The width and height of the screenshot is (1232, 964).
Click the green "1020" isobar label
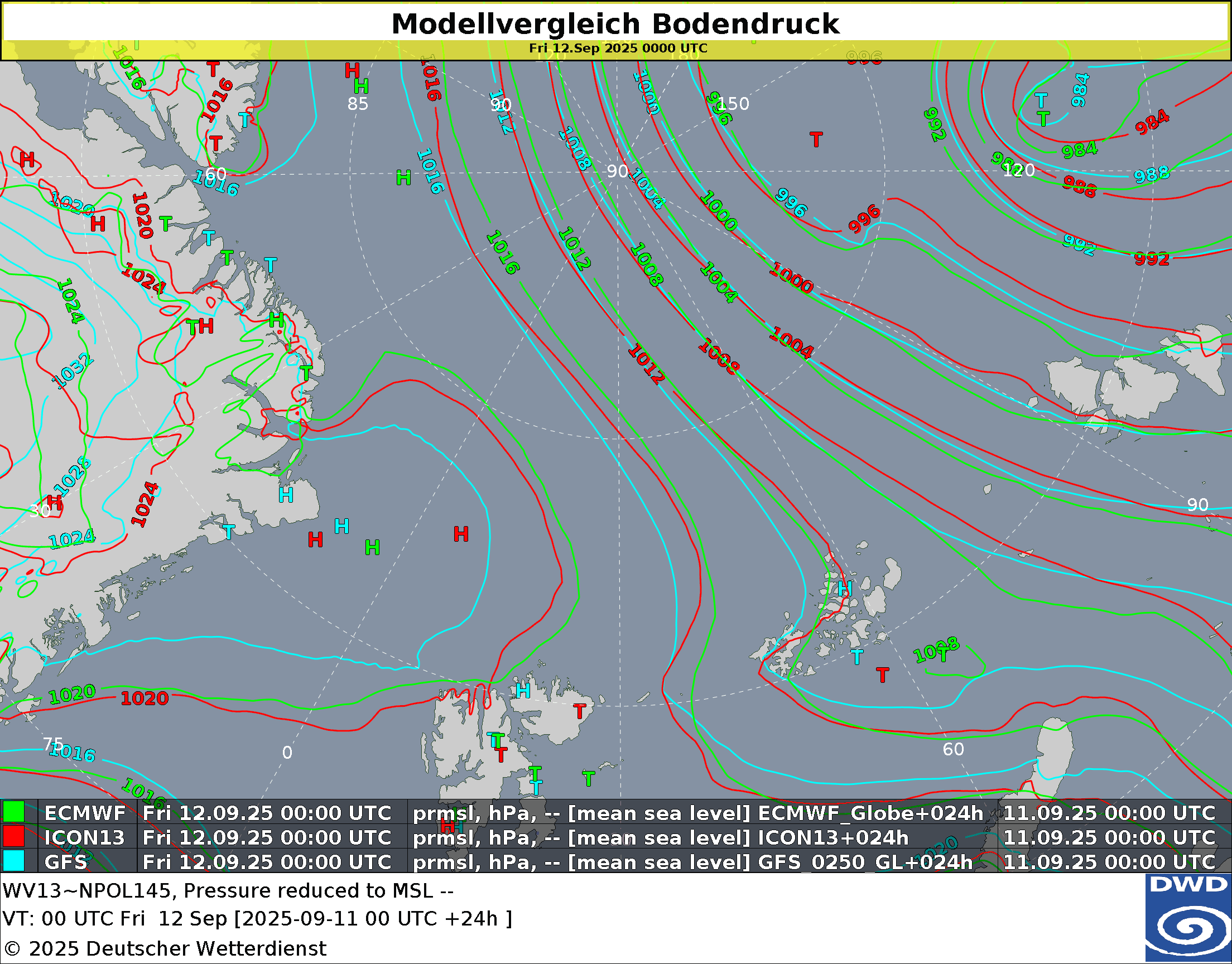pyautogui.click(x=72, y=694)
